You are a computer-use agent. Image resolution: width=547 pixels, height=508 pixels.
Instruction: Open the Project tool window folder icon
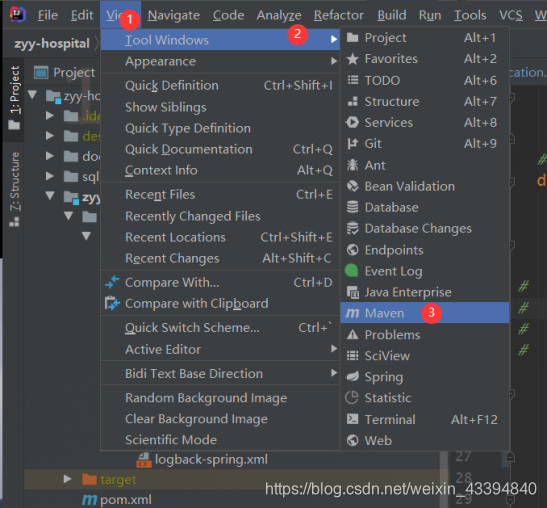click(x=352, y=38)
